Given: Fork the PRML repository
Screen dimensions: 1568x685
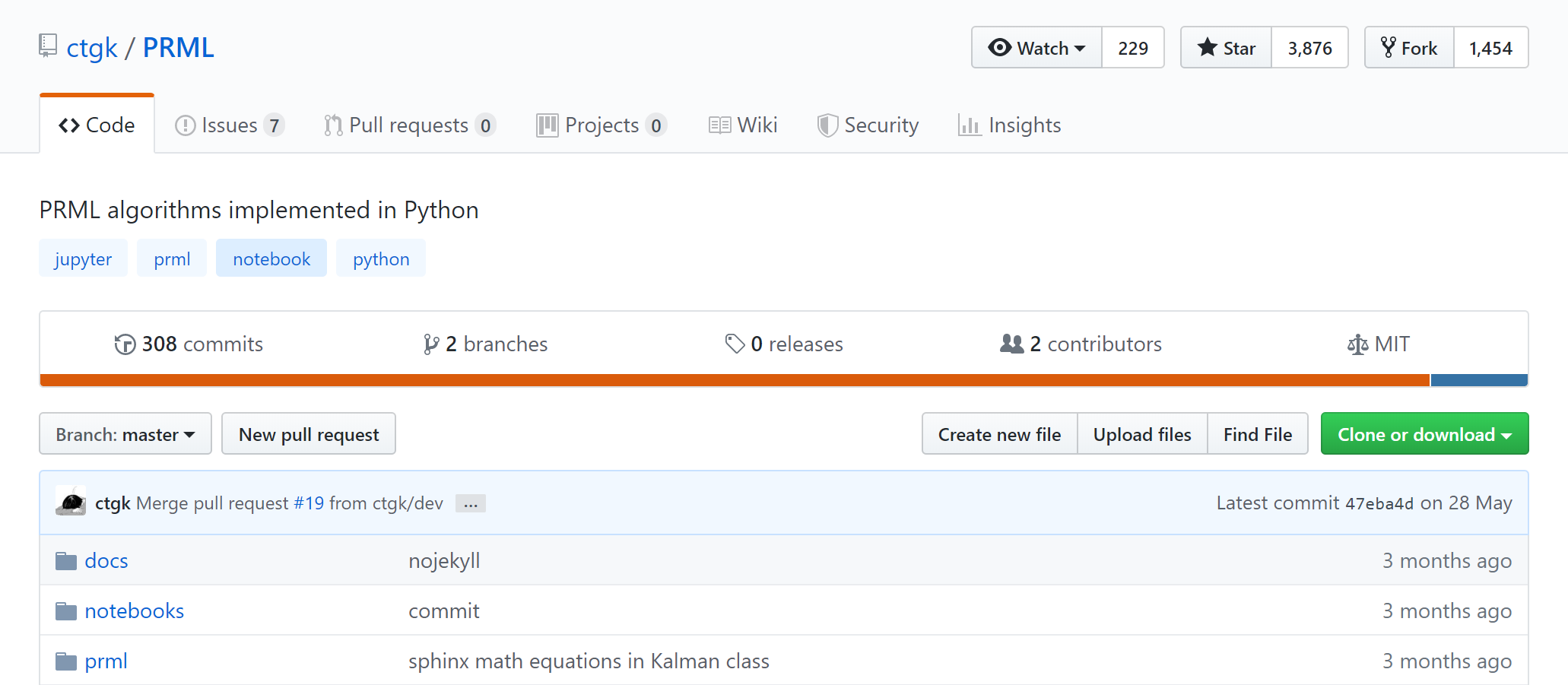Looking at the screenshot, I should 1409,48.
